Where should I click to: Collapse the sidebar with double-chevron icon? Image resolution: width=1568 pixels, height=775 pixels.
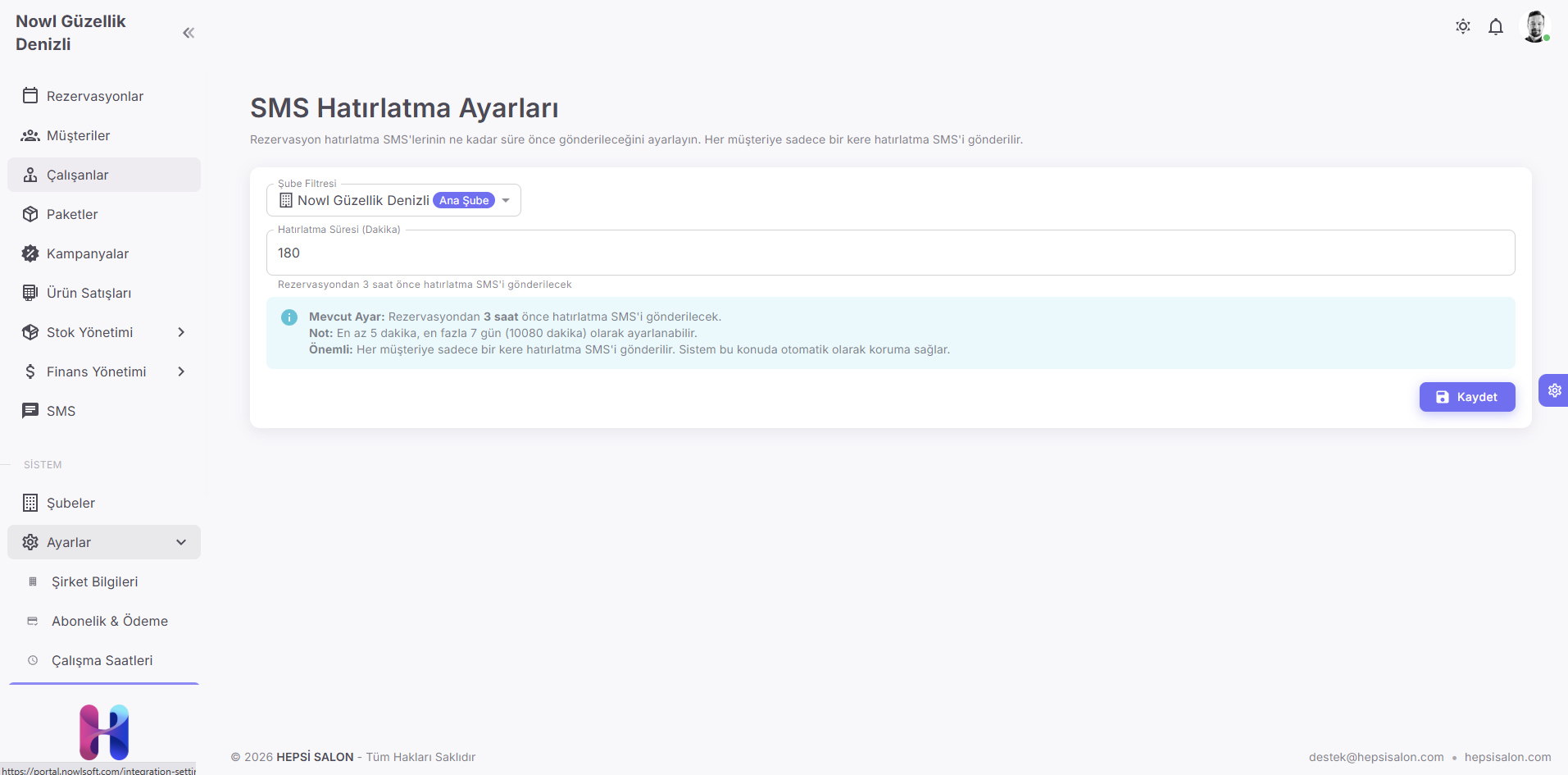tap(189, 33)
